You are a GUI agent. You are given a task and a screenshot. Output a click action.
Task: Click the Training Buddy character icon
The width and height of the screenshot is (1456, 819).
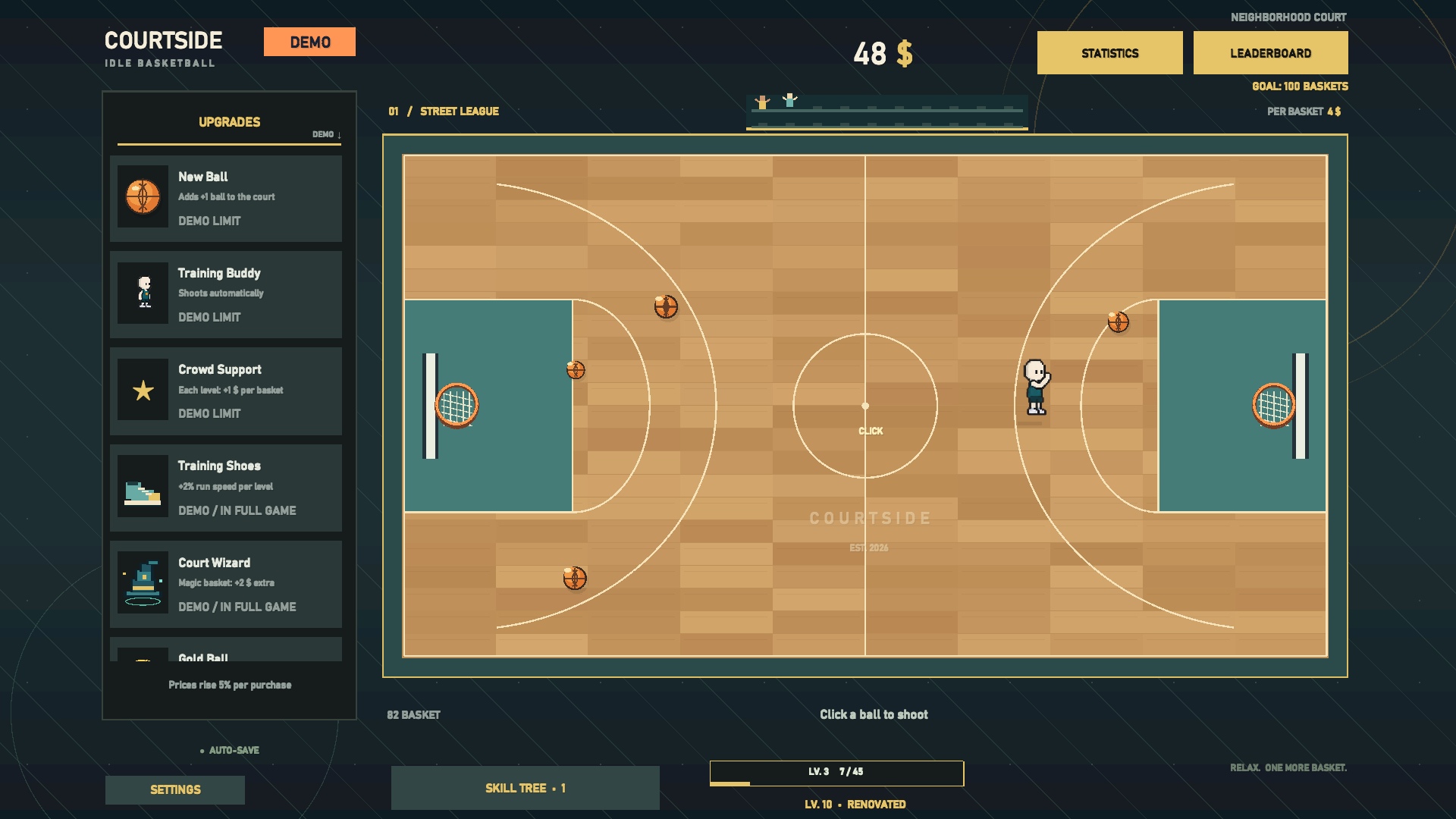(x=143, y=293)
